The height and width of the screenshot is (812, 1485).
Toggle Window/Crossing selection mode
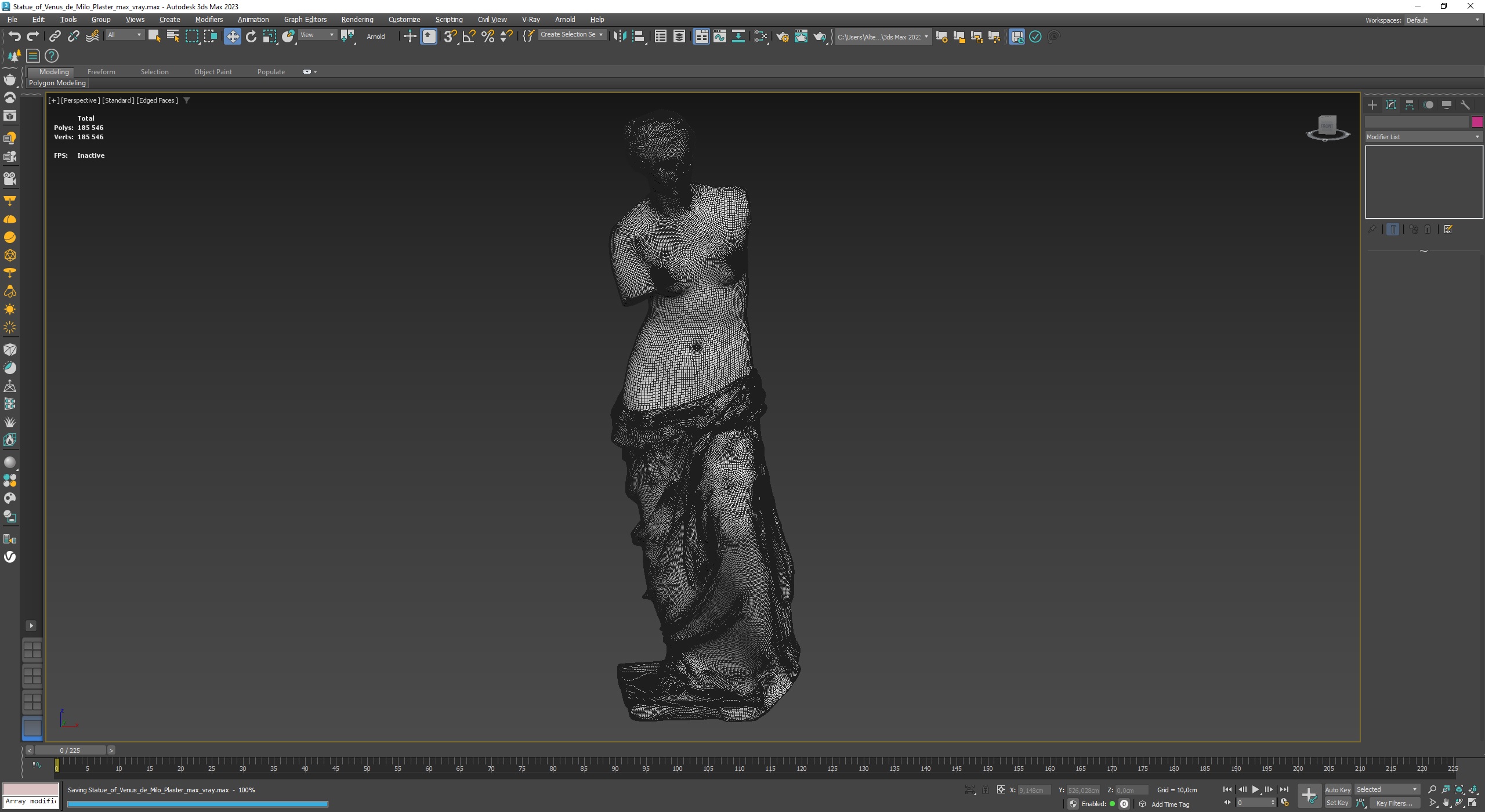(x=210, y=37)
